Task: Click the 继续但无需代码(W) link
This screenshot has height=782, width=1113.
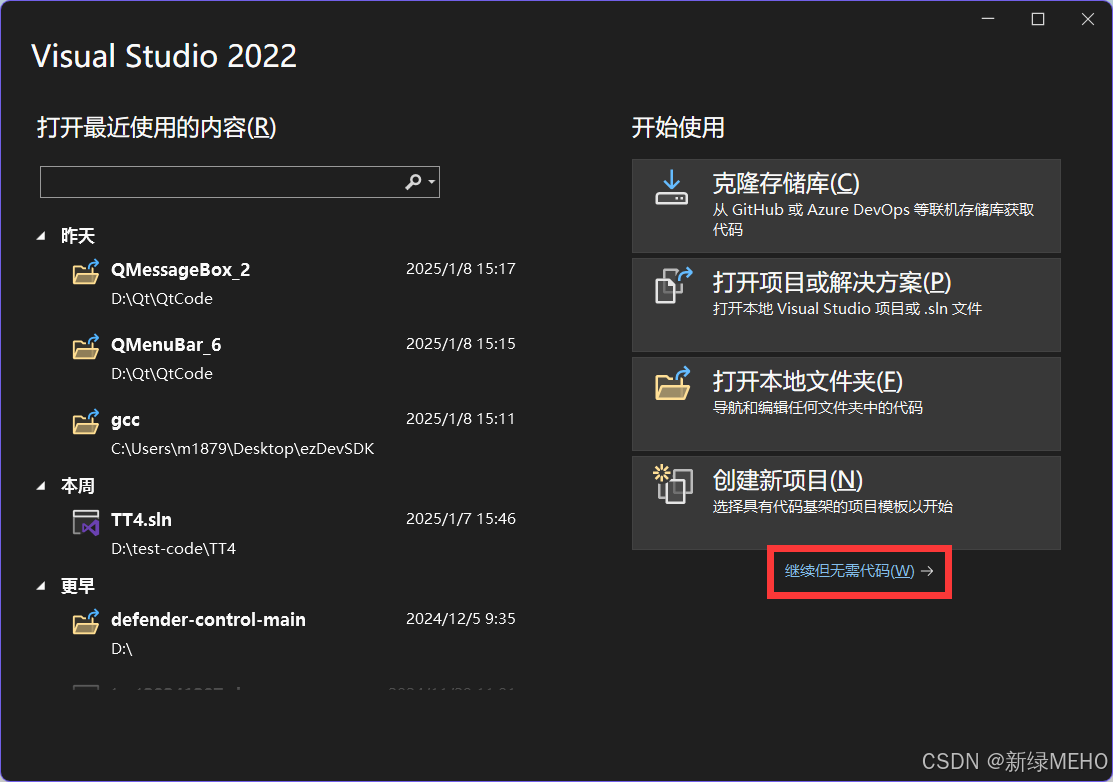Action: [849, 571]
